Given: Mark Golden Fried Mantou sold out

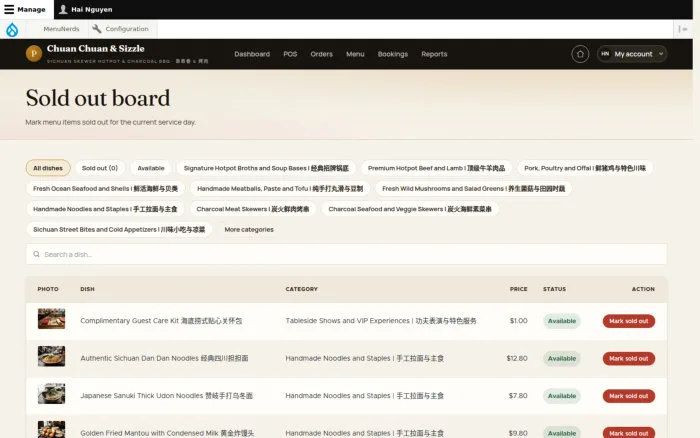Looking at the screenshot, I should pos(629,433).
